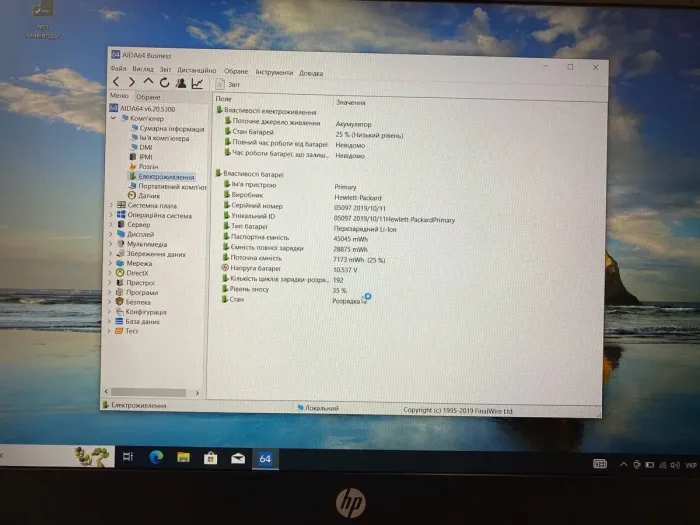Open the Обране menu in menu bar

point(236,71)
